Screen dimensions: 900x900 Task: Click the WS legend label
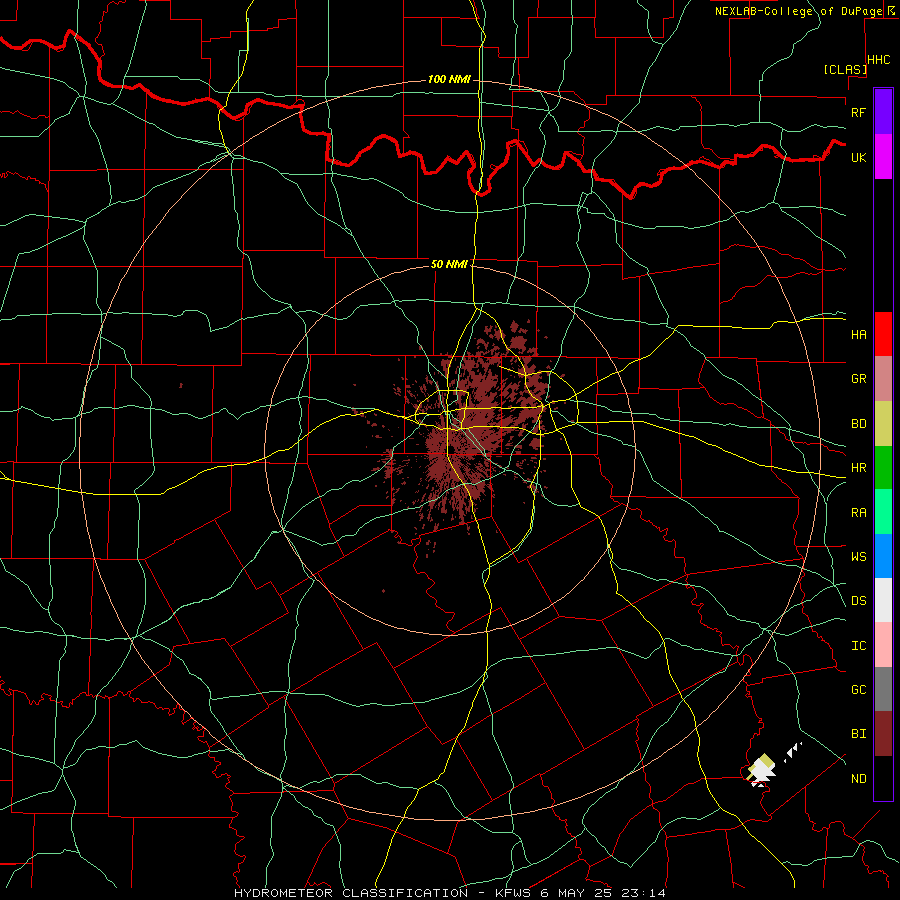click(858, 557)
